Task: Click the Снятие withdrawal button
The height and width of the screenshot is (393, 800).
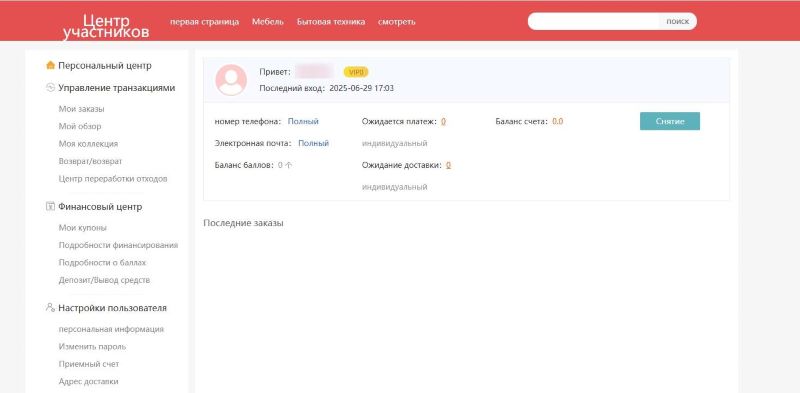Action: point(670,121)
